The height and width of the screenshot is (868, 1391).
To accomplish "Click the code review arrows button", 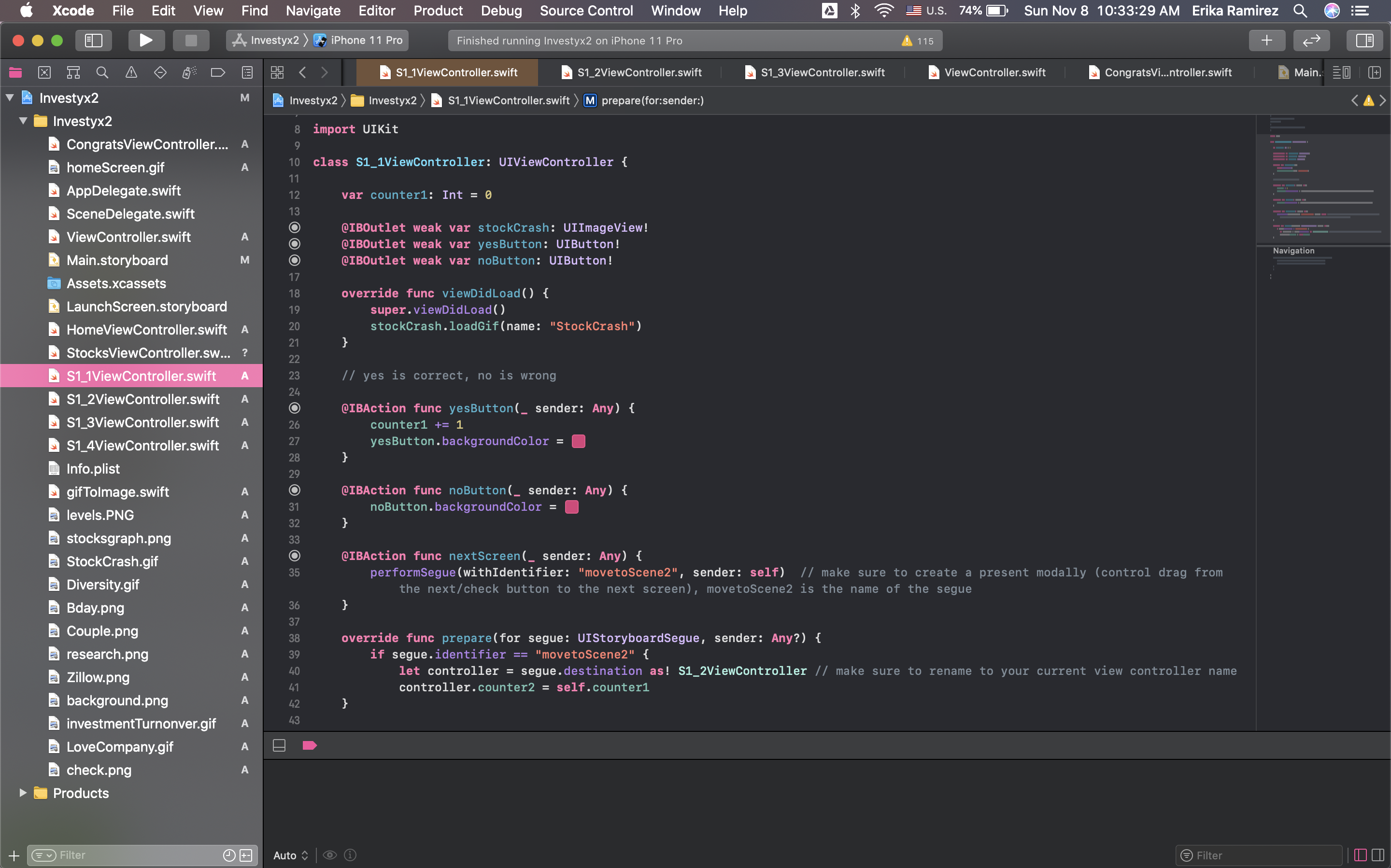I will [1311, 40].
